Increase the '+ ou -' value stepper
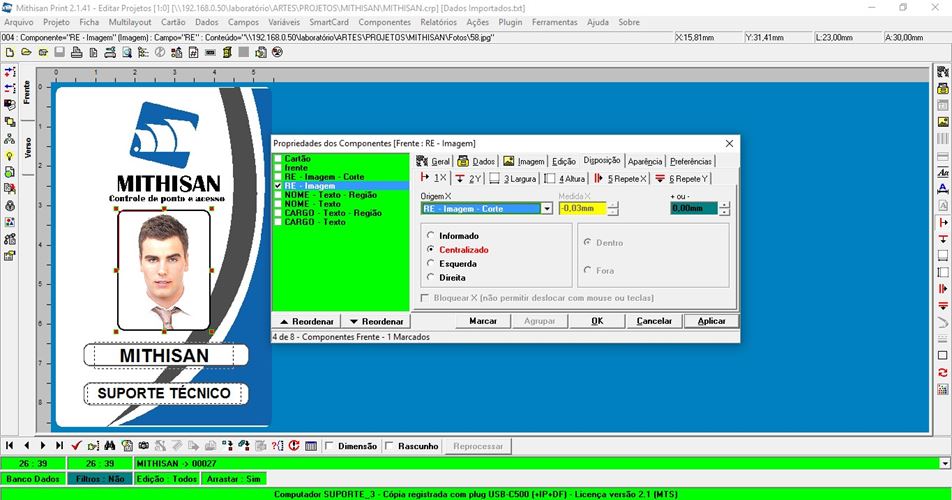The image size is (952, 500). [x=724, y=205]
